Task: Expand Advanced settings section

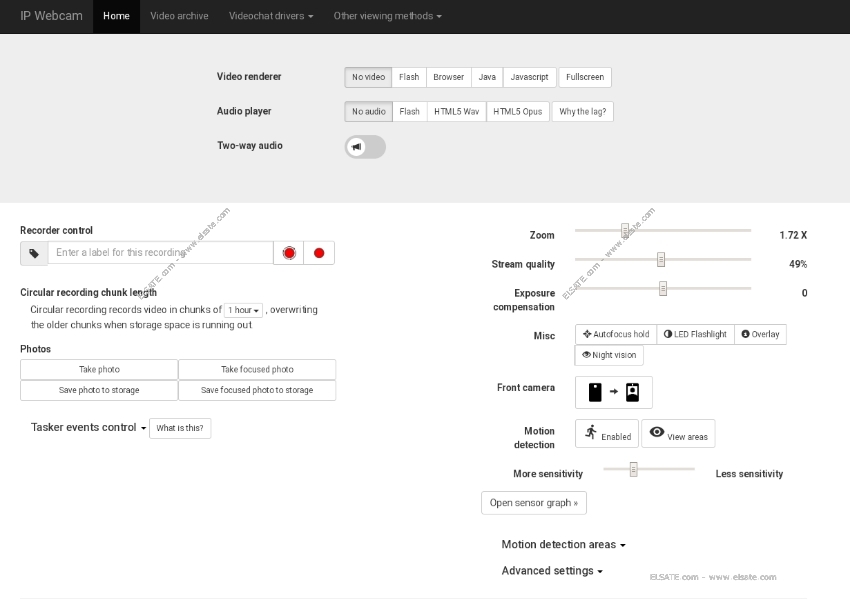Action: pyautogui.click(x=552, y=571)
